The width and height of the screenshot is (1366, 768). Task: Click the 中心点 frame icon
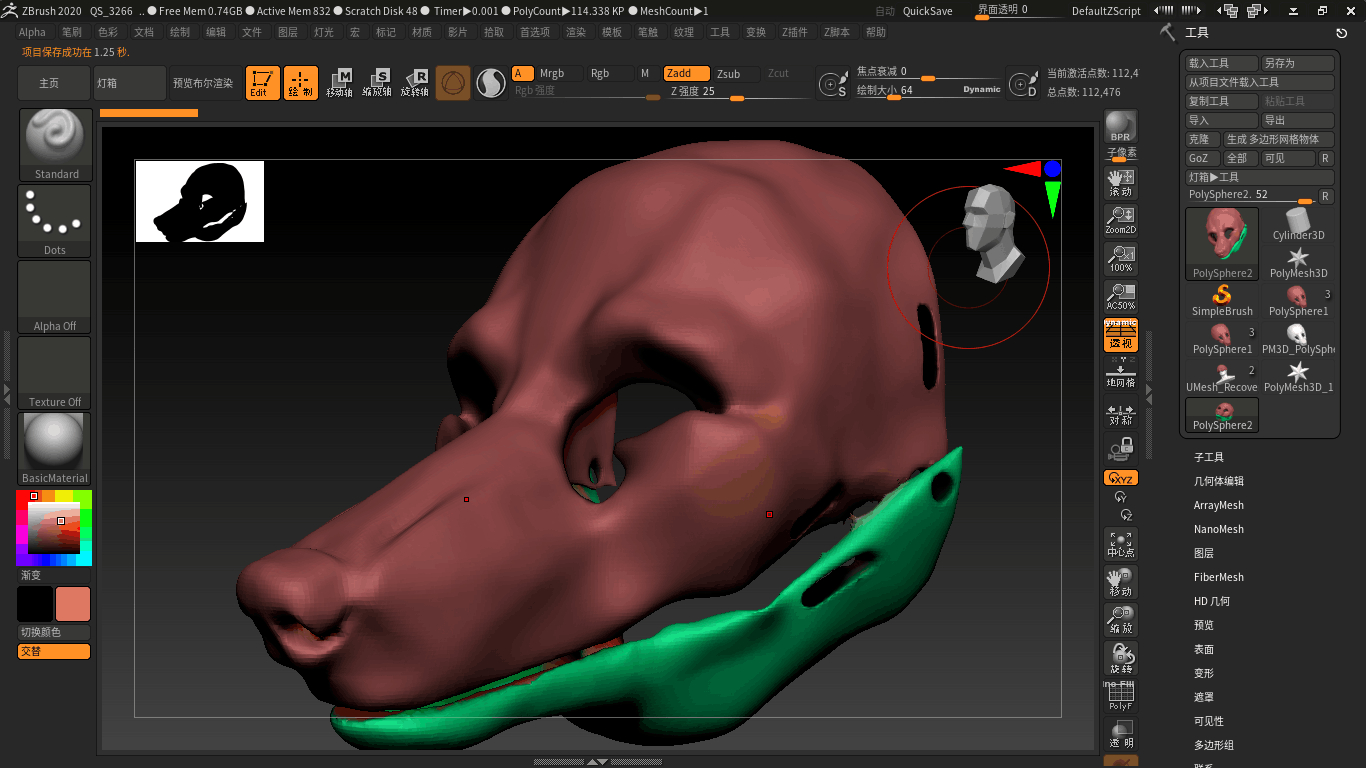[x=1120, y=544]
